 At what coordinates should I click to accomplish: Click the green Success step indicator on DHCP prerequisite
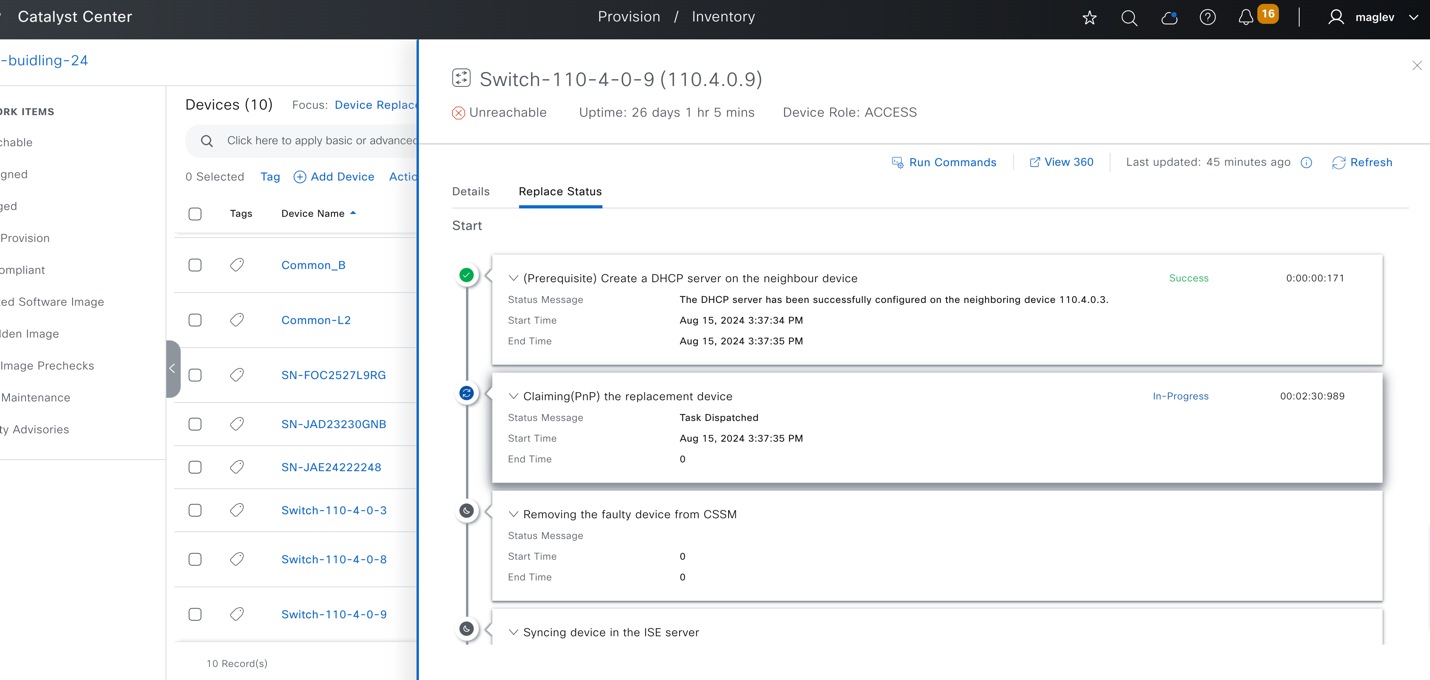click(x=467, y=275)
